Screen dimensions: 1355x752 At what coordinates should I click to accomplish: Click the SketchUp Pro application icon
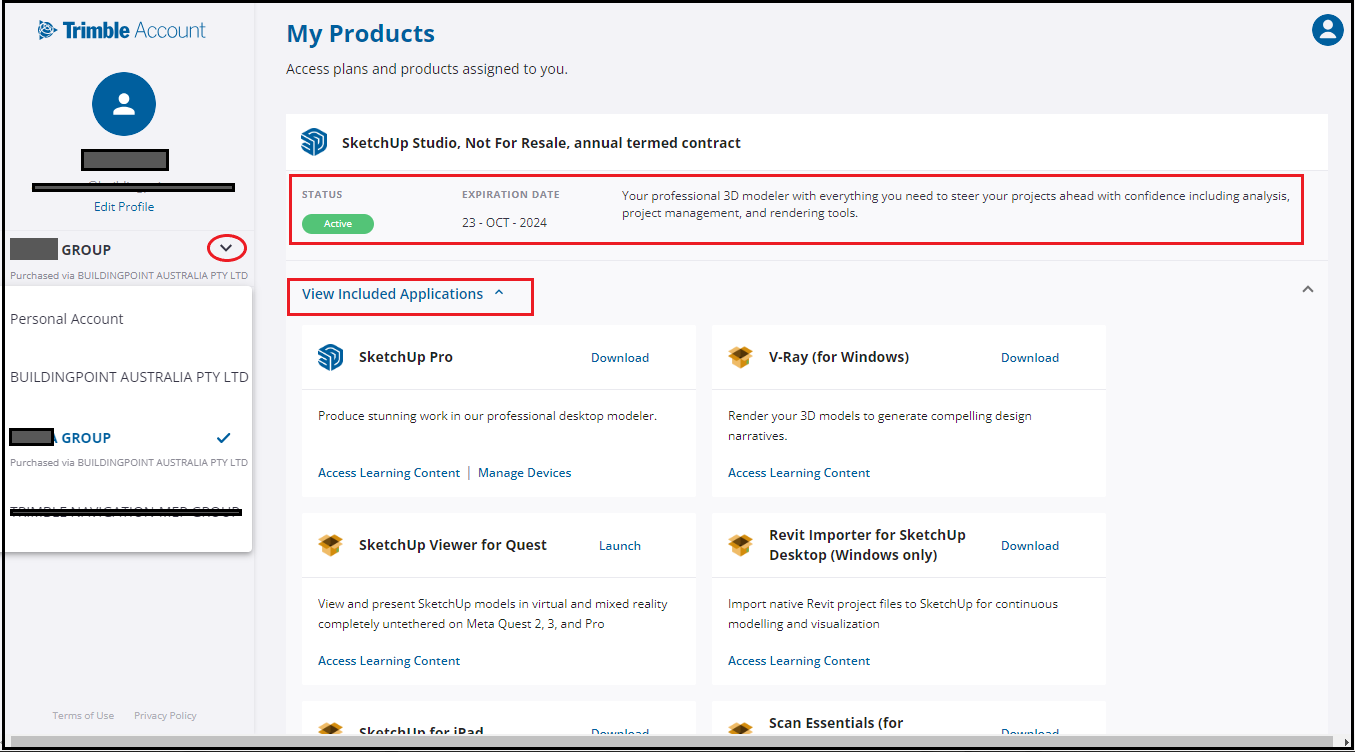[331, 357]
